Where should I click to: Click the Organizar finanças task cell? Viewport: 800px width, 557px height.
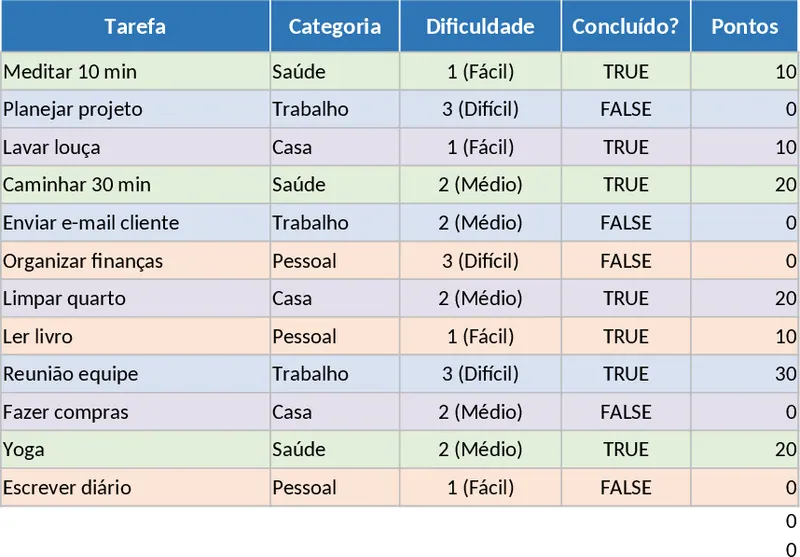135,261
